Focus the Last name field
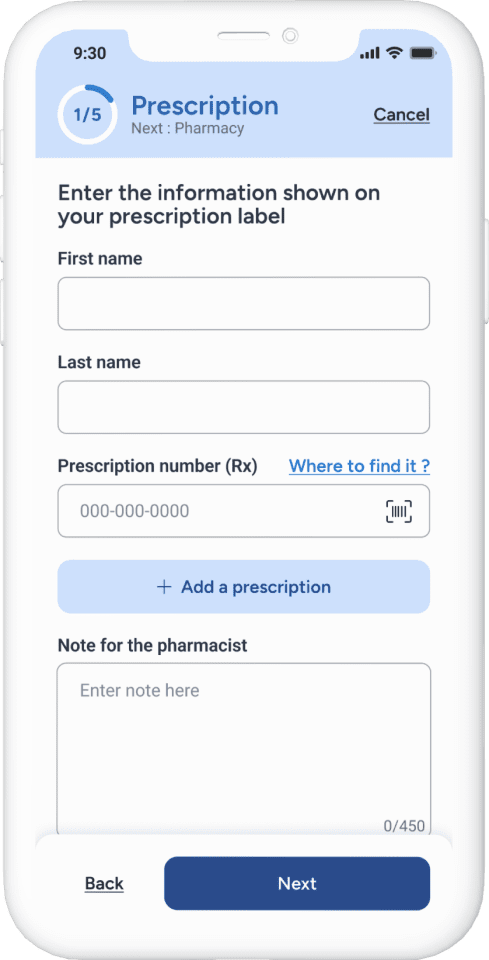The image size is (489, 960). 244,407
